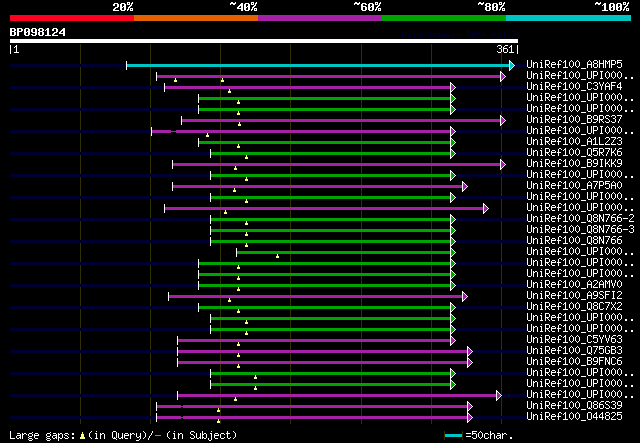Image resolution: width=640 pixels, height=443 pixels.
Task: Click the red 20% identity legend segment
Action: (72, 18)
